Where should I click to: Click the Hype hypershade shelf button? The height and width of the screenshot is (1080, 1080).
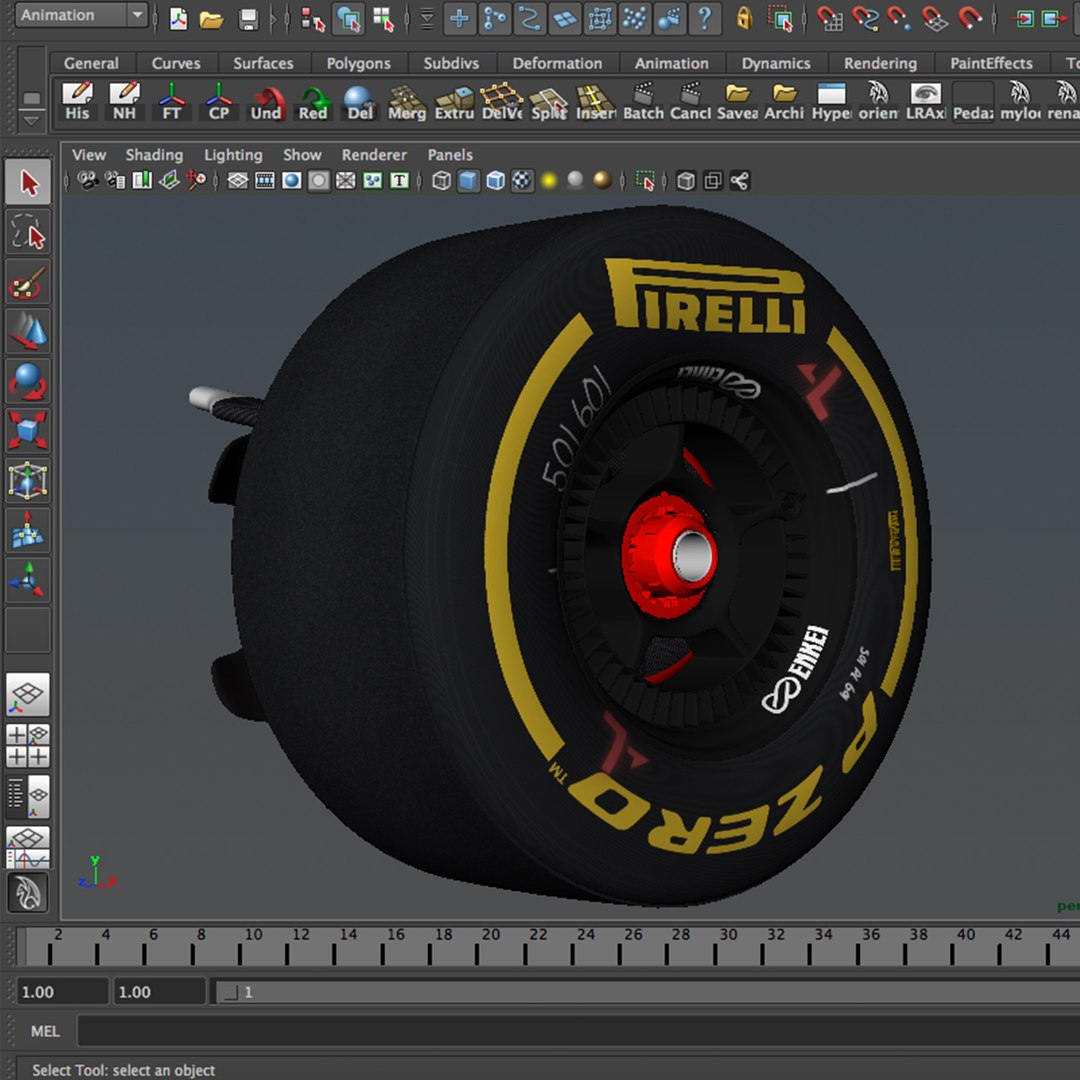pyautogui.click(x=831, y=101)
